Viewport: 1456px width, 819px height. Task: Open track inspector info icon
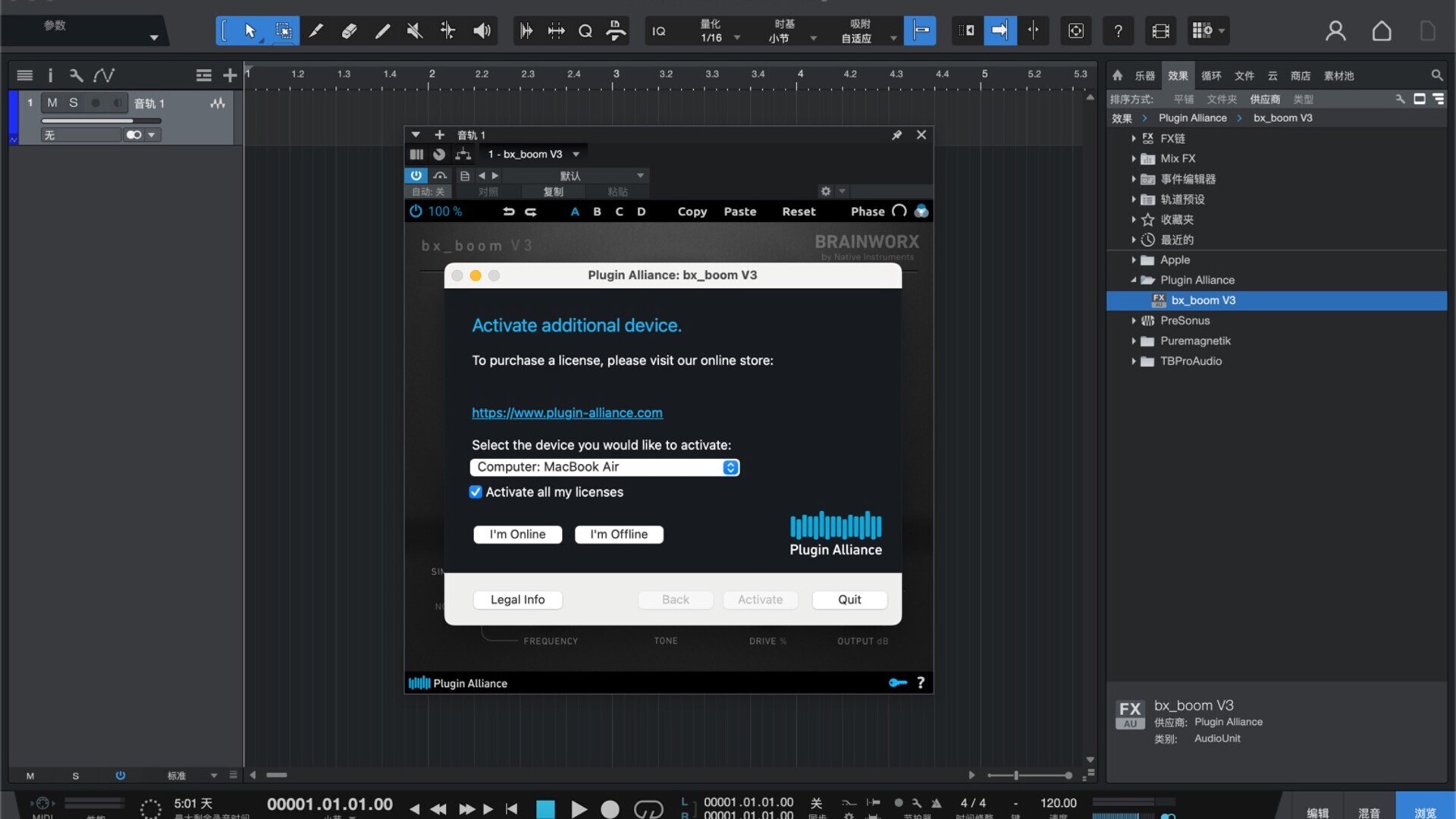tap(50, 75)
